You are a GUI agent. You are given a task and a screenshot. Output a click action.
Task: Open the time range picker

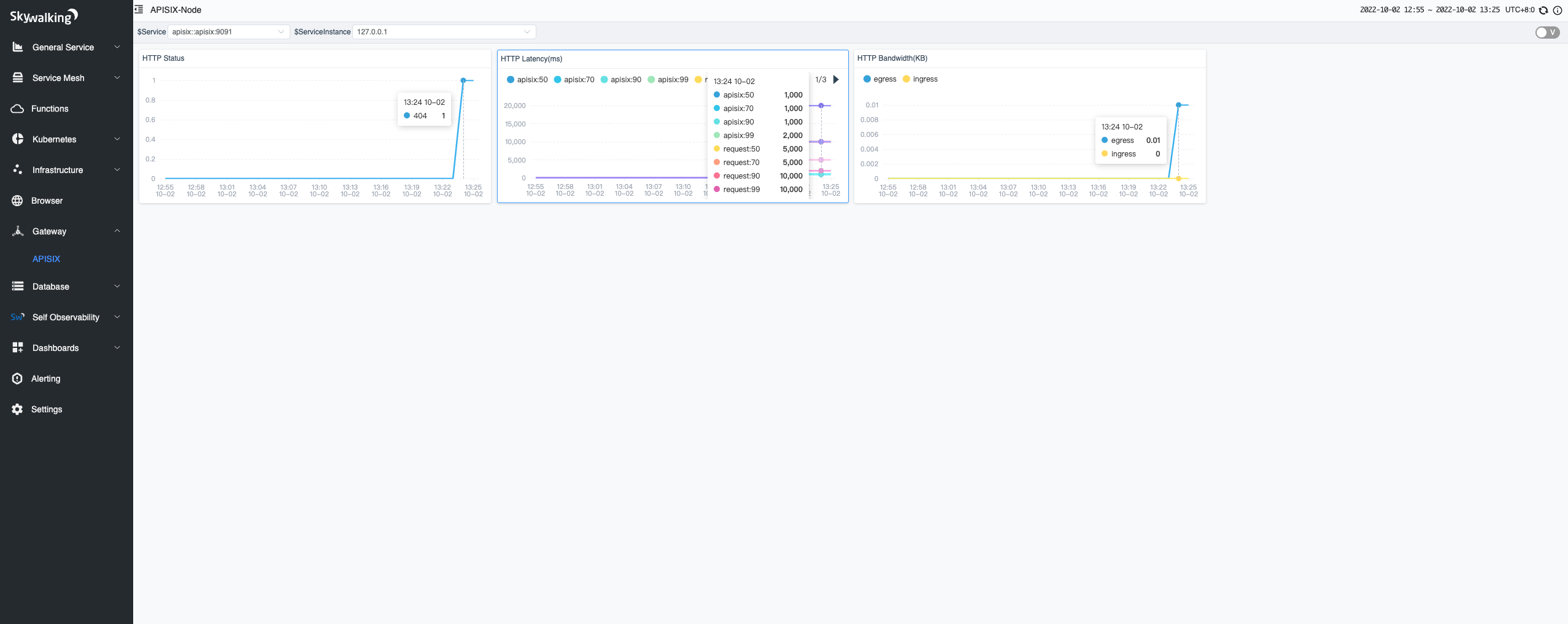point(1430,10)
